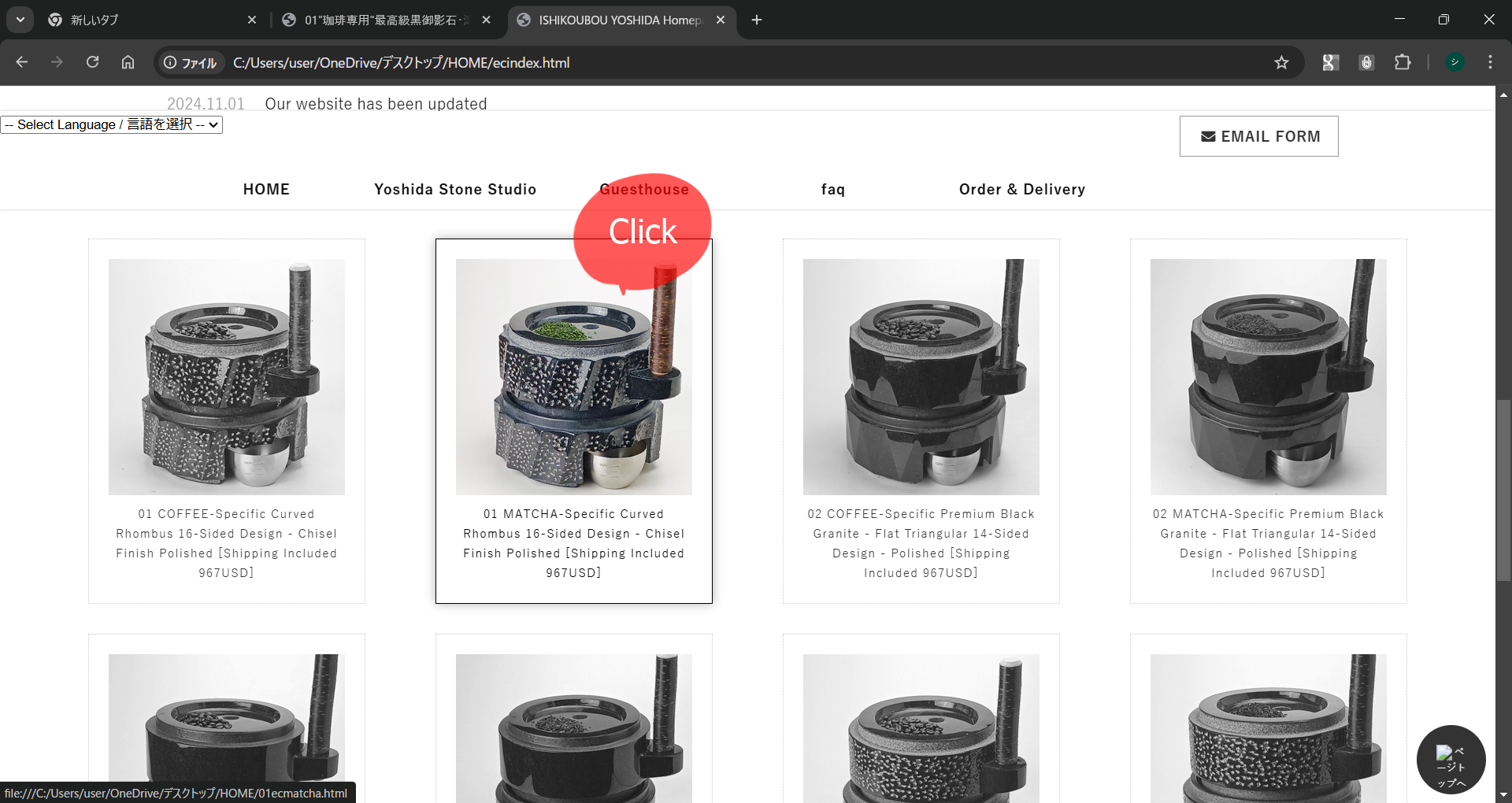Image resolution: width=1512 pixels, height=803 pixels.
Task: Click the scrollbar down arrow
Action: point(1503,795)
